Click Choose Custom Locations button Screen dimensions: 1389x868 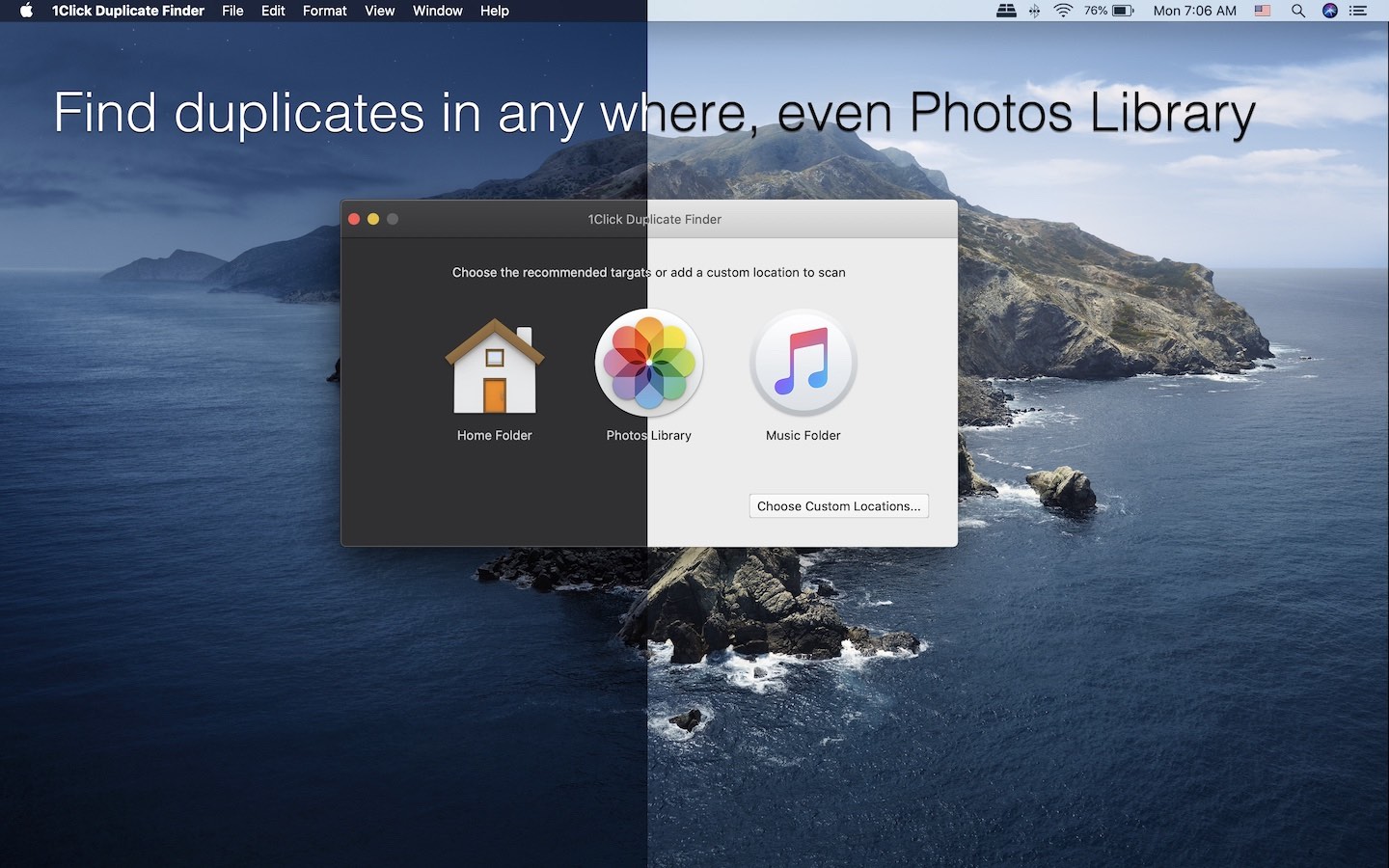pyautogui.click(x=839, y=506)
